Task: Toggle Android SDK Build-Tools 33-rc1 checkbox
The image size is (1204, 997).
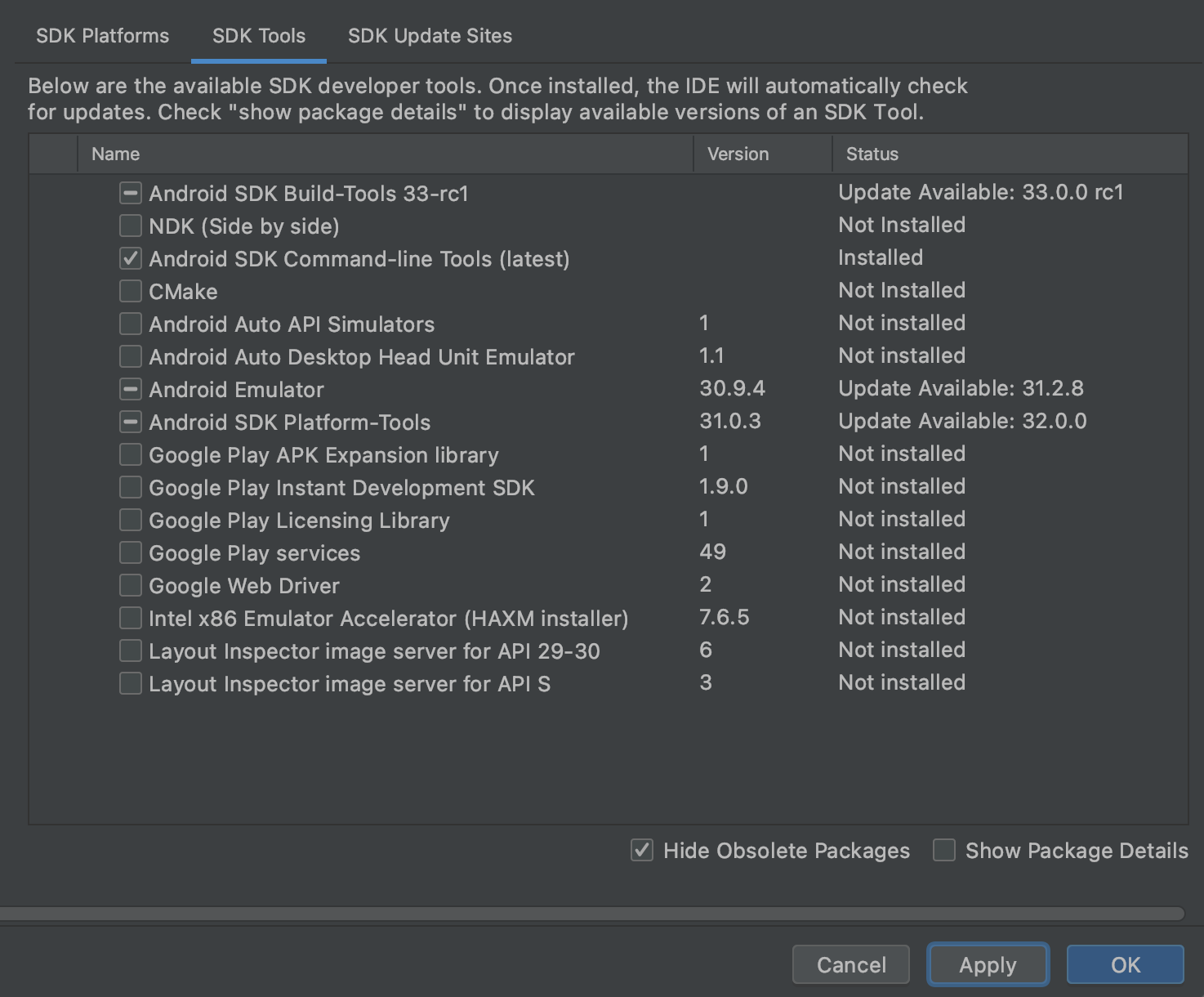Action: coord(131,194)
